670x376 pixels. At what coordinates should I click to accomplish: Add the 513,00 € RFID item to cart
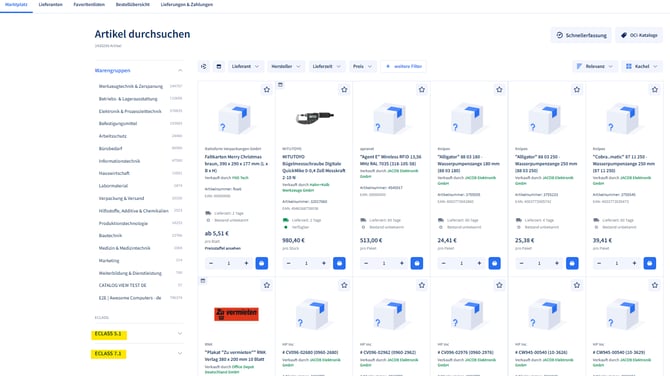tap(417, 263)
